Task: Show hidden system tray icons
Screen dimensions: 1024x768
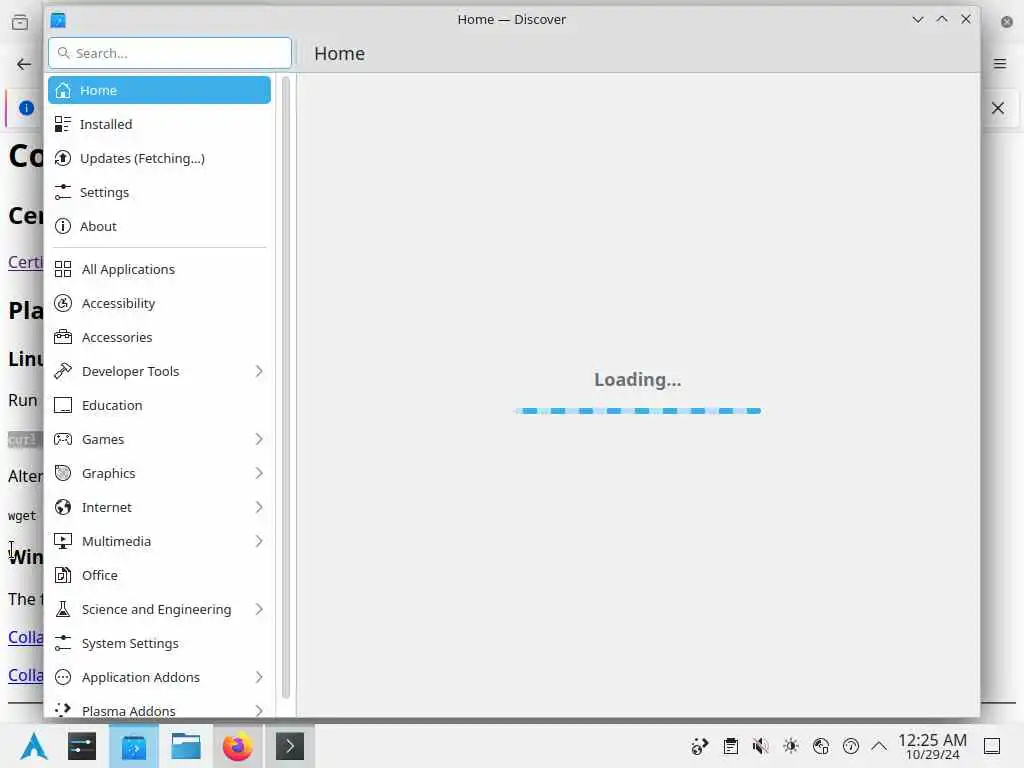Action: (x=879, y=746)
